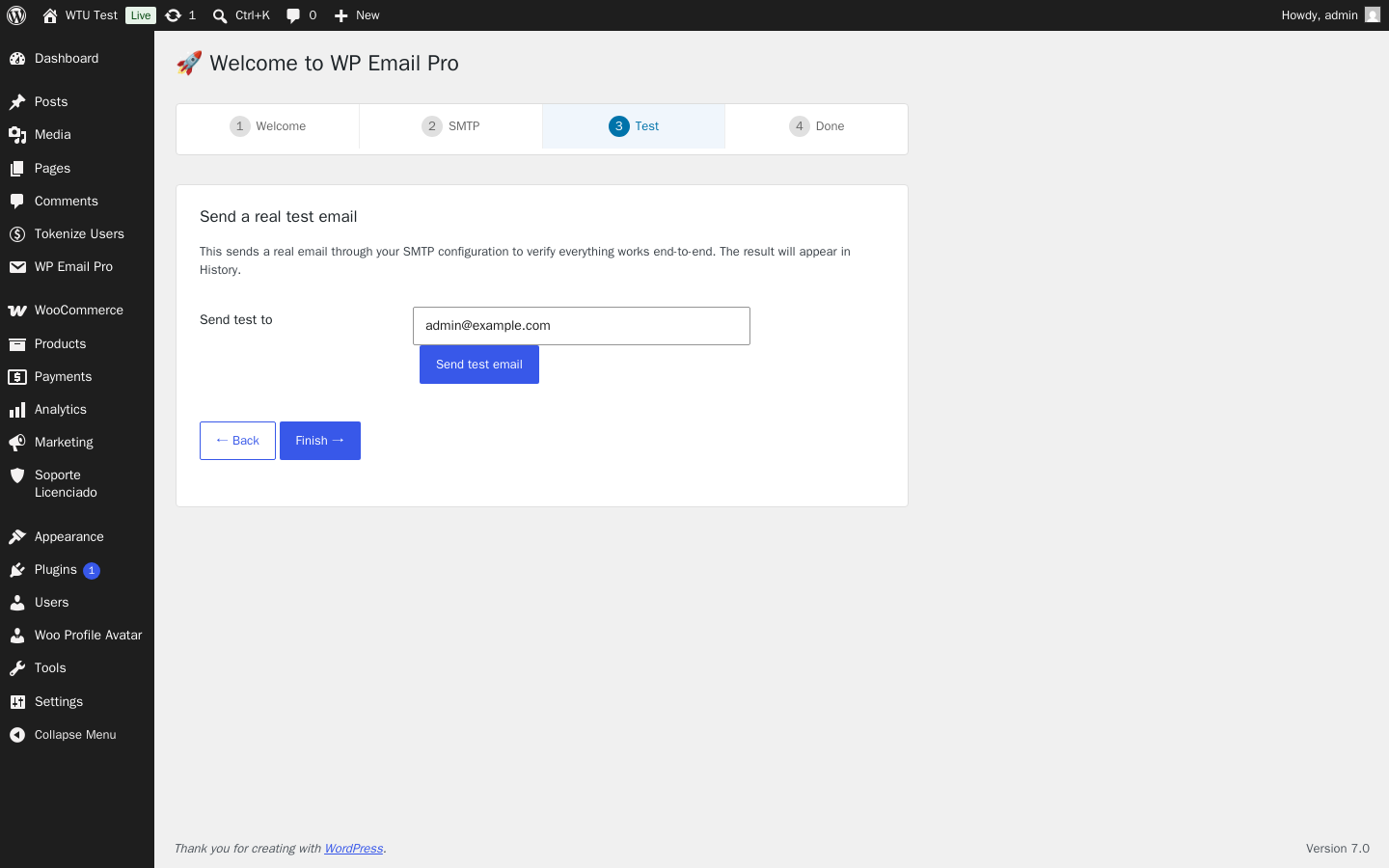Click the Collapse Menu arrow icon
This screenshot has height=868, width=1389.
17,735
